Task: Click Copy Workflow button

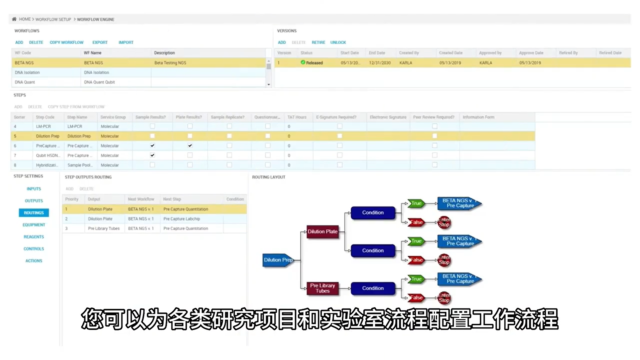Action: (67, 42)
